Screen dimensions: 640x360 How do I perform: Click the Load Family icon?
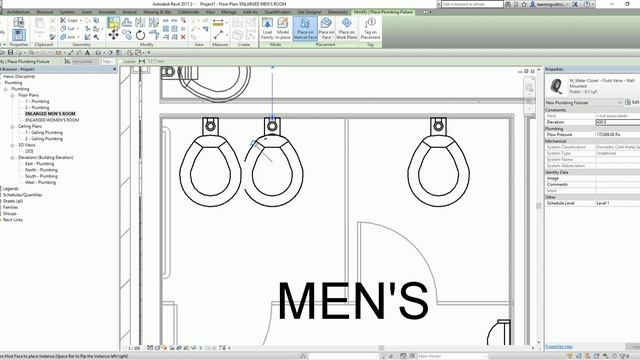267,28
